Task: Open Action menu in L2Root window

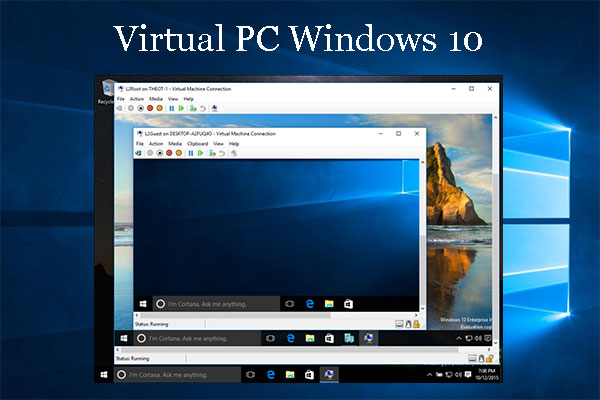Action: (x=137, y=99)
